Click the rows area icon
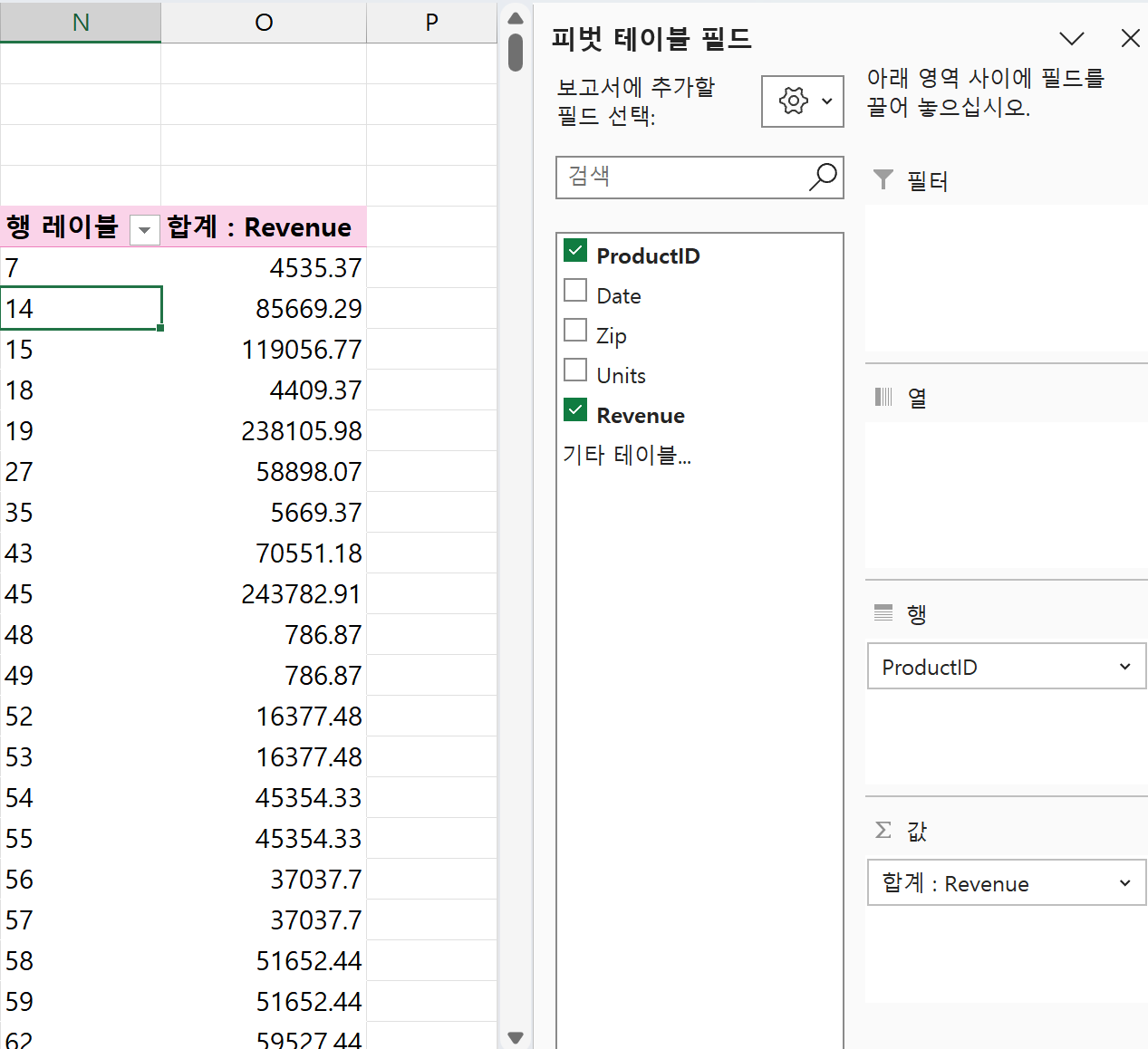Image resolution: width=1148 pixels, height=1049 pixels. click(883, 613)
